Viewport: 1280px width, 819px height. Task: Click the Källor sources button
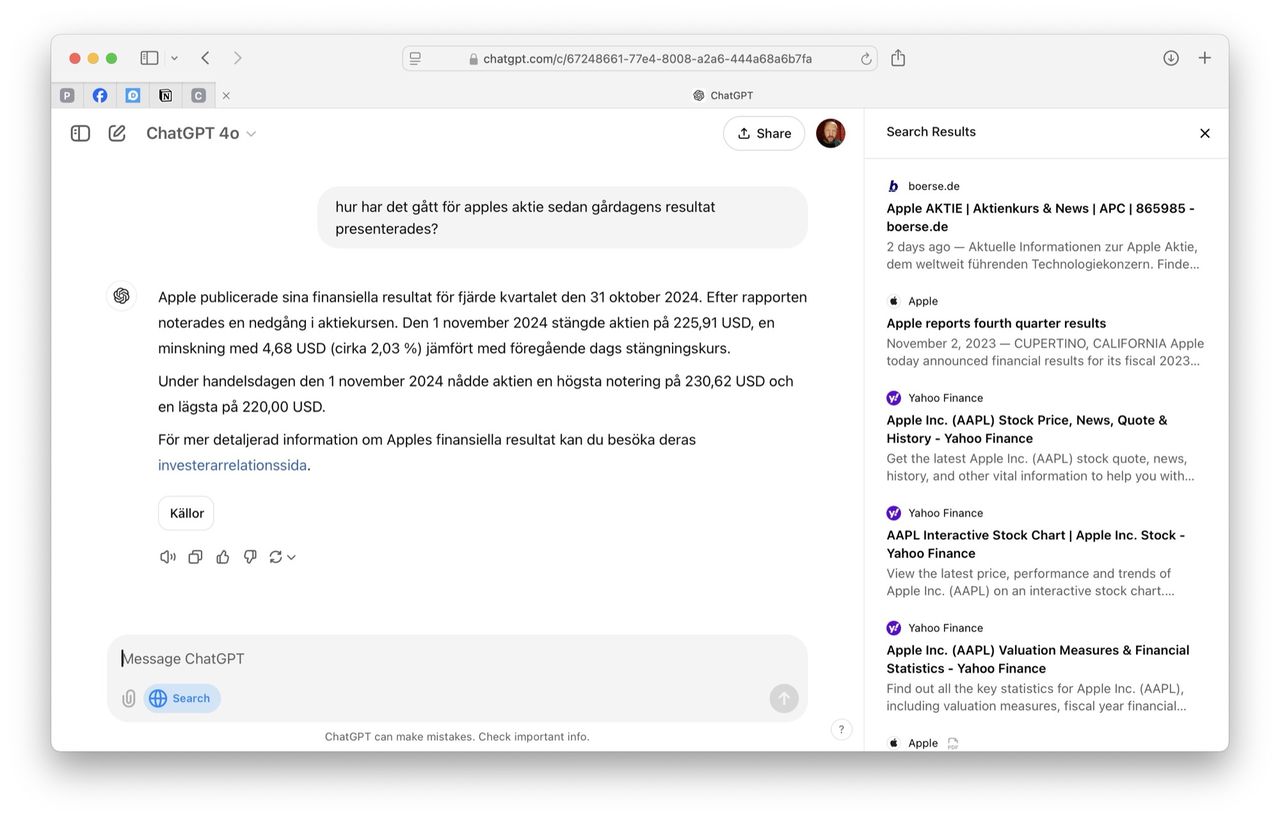tap(186, 513)
